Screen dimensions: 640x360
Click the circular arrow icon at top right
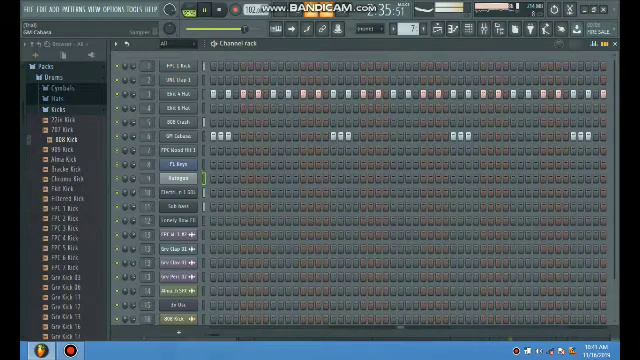(554, 9)
